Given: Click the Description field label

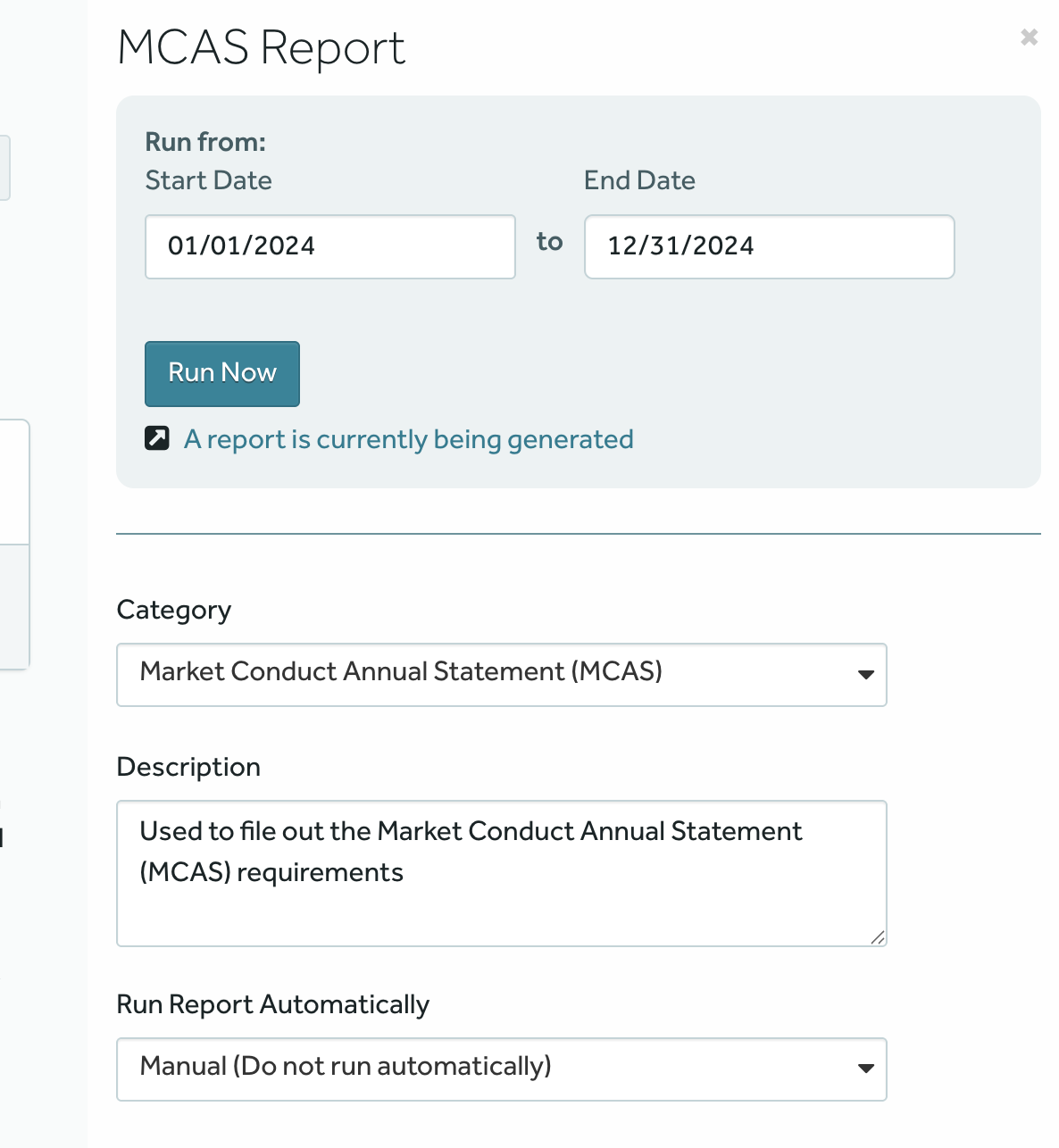Looking at the screenshot, I should pos(188,767).
